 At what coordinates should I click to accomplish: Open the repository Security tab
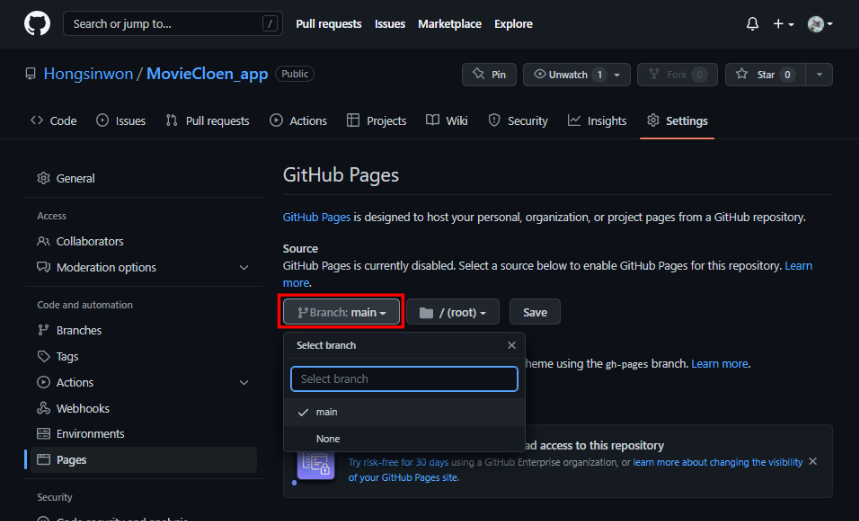click(x=518, y=121)
